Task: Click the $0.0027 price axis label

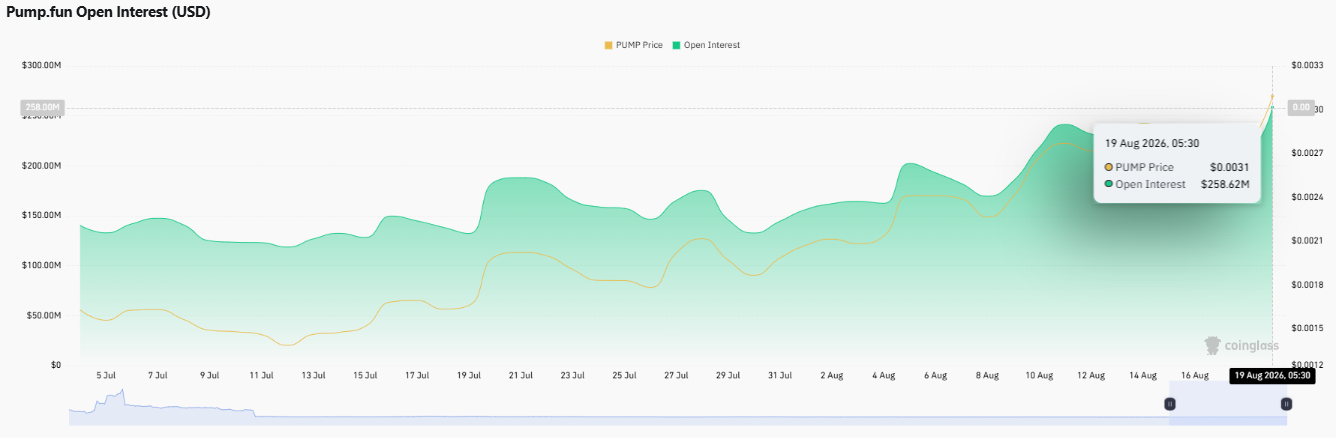Action: coord(1307,153)
